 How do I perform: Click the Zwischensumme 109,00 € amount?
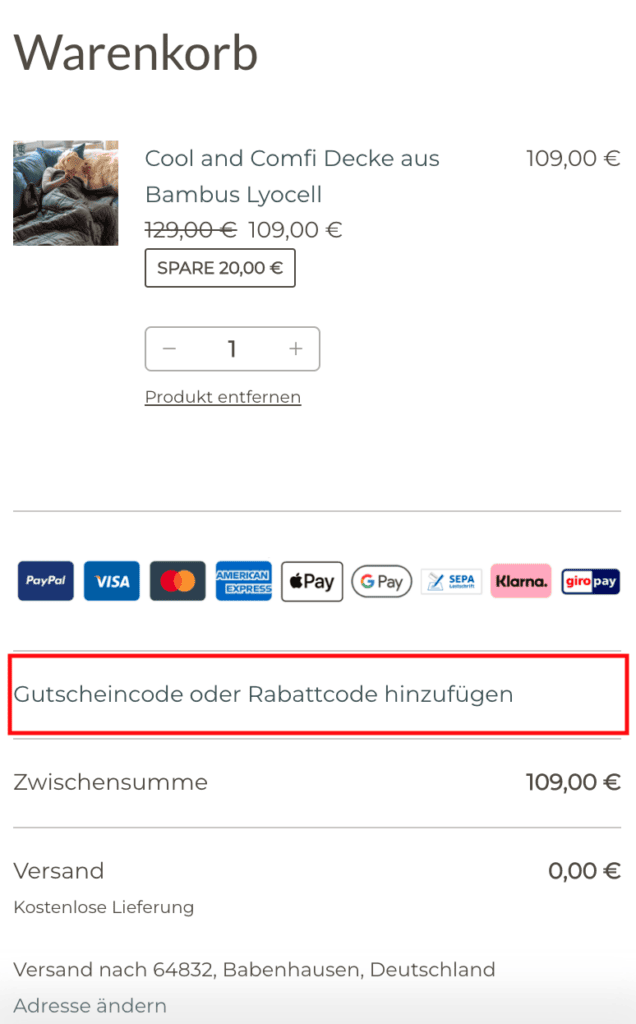573,782
